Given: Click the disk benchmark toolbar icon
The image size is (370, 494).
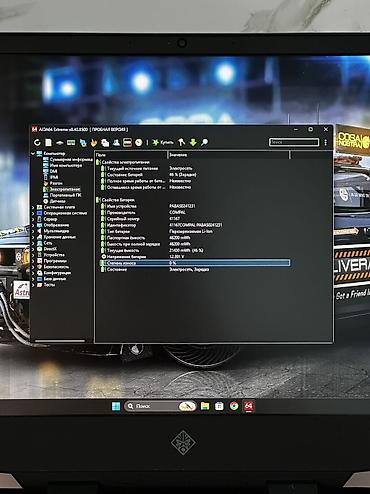Looking at the screenshot, I should 60,143.
